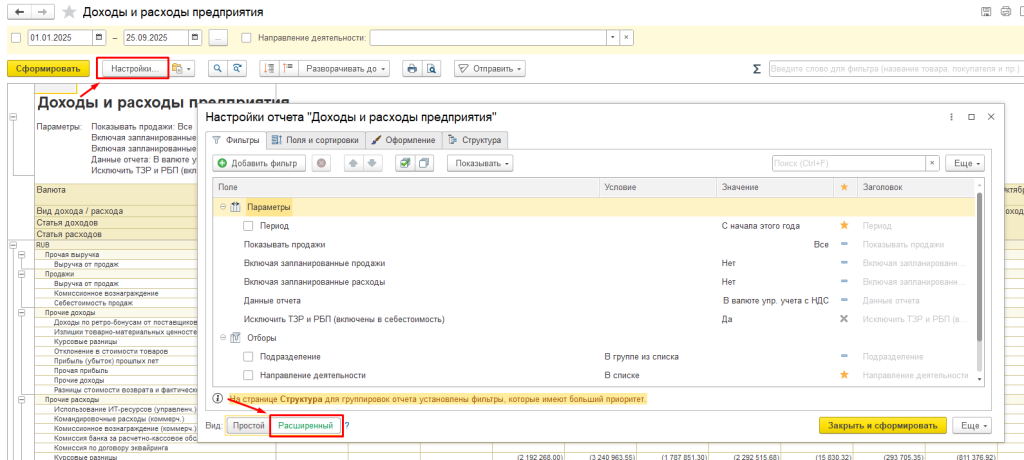This screenshot has width=1024, height=460.
Task: Expand all groups icon in toolbar
Action: pyautogui.click(x=288, y=68)
